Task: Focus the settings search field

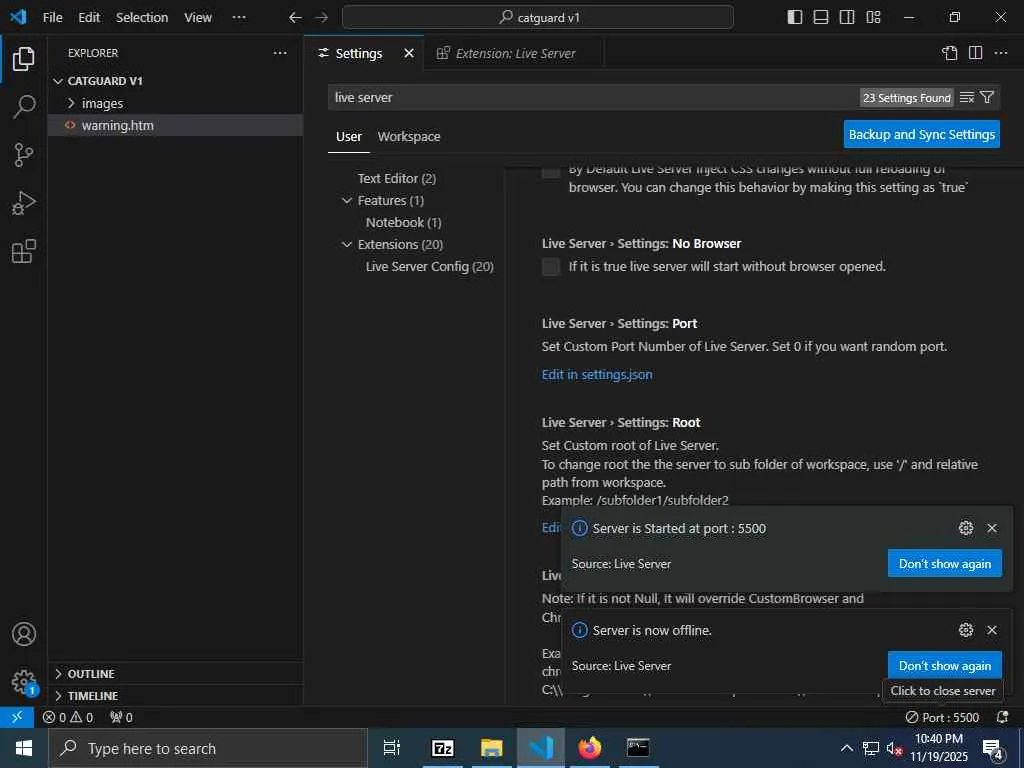Action: coord(593,97)
